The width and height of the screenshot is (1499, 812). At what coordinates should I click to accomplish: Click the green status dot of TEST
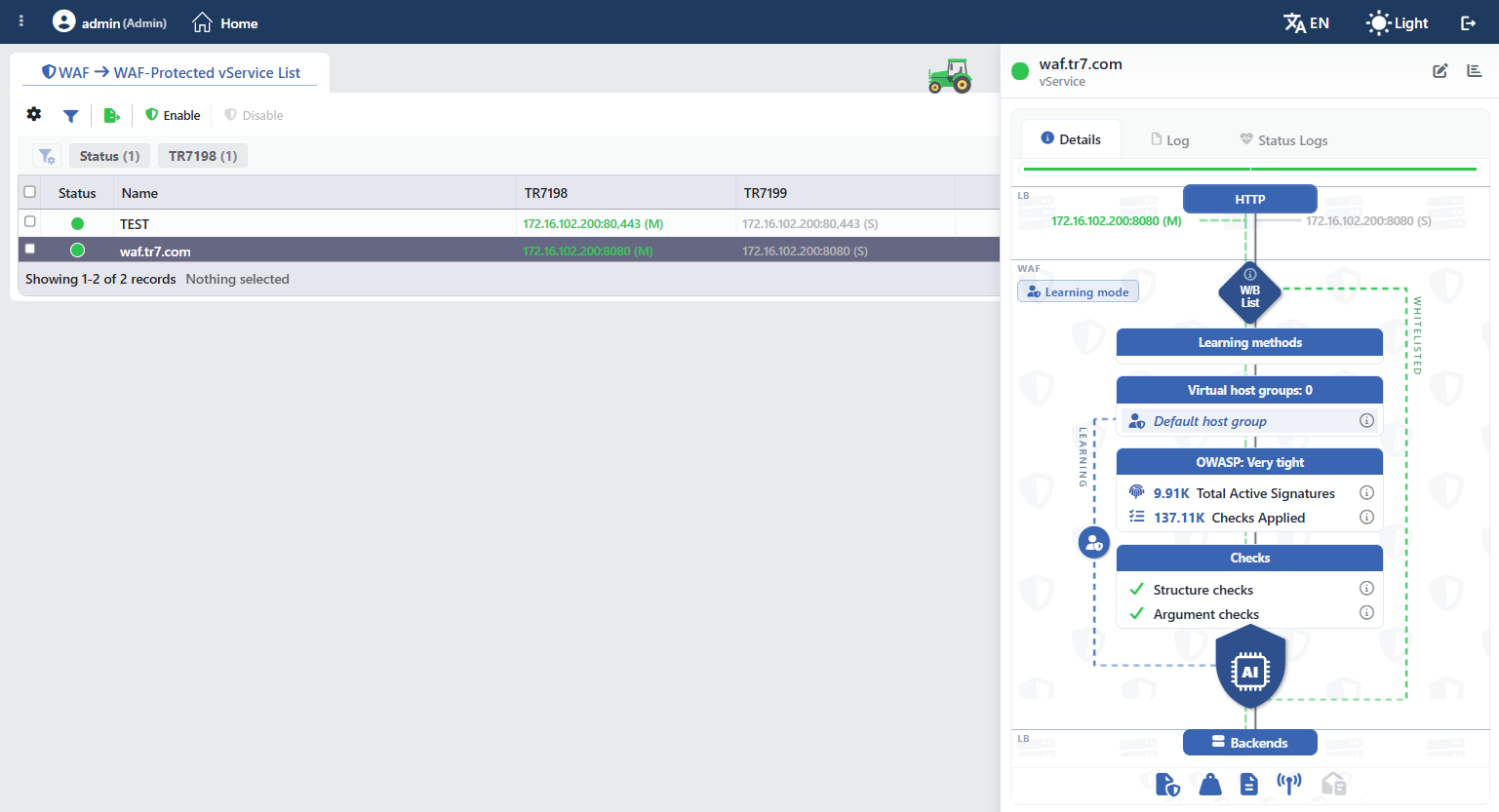[x=77, y=223]
